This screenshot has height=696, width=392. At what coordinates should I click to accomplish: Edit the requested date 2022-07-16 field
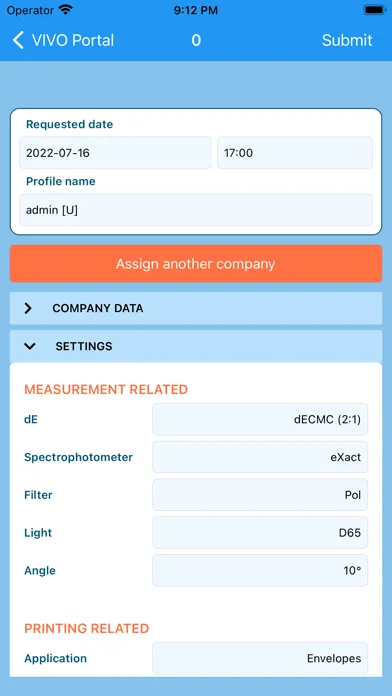[x=115, y=153]
